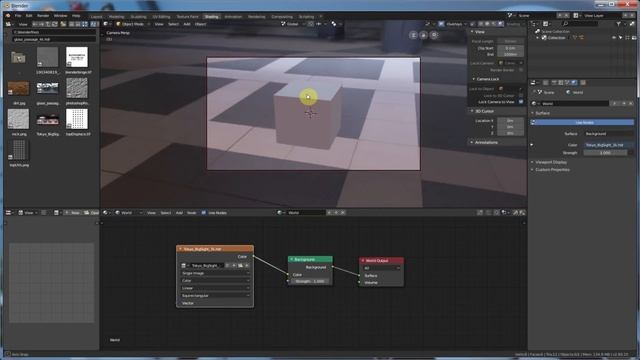Open the Equirectangular projection dropdown on image node

(215, 296)
